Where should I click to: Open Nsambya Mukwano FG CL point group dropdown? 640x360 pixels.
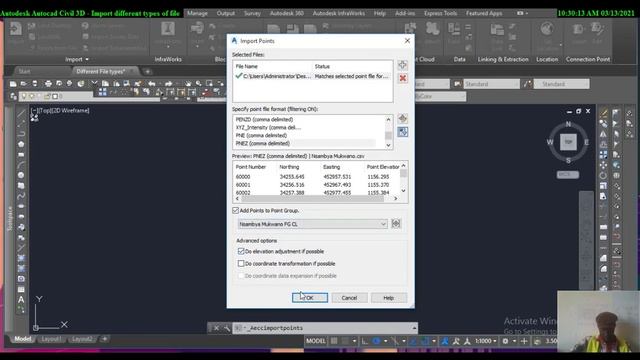[x=312, y=224]
